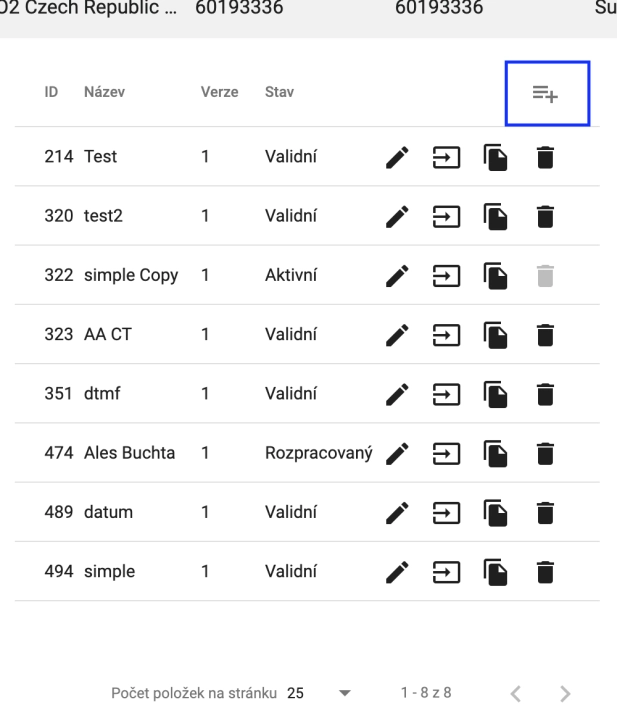Edit the Test row with pencil icon
This screenshot has width=617, height=705.
coord(396,157)
